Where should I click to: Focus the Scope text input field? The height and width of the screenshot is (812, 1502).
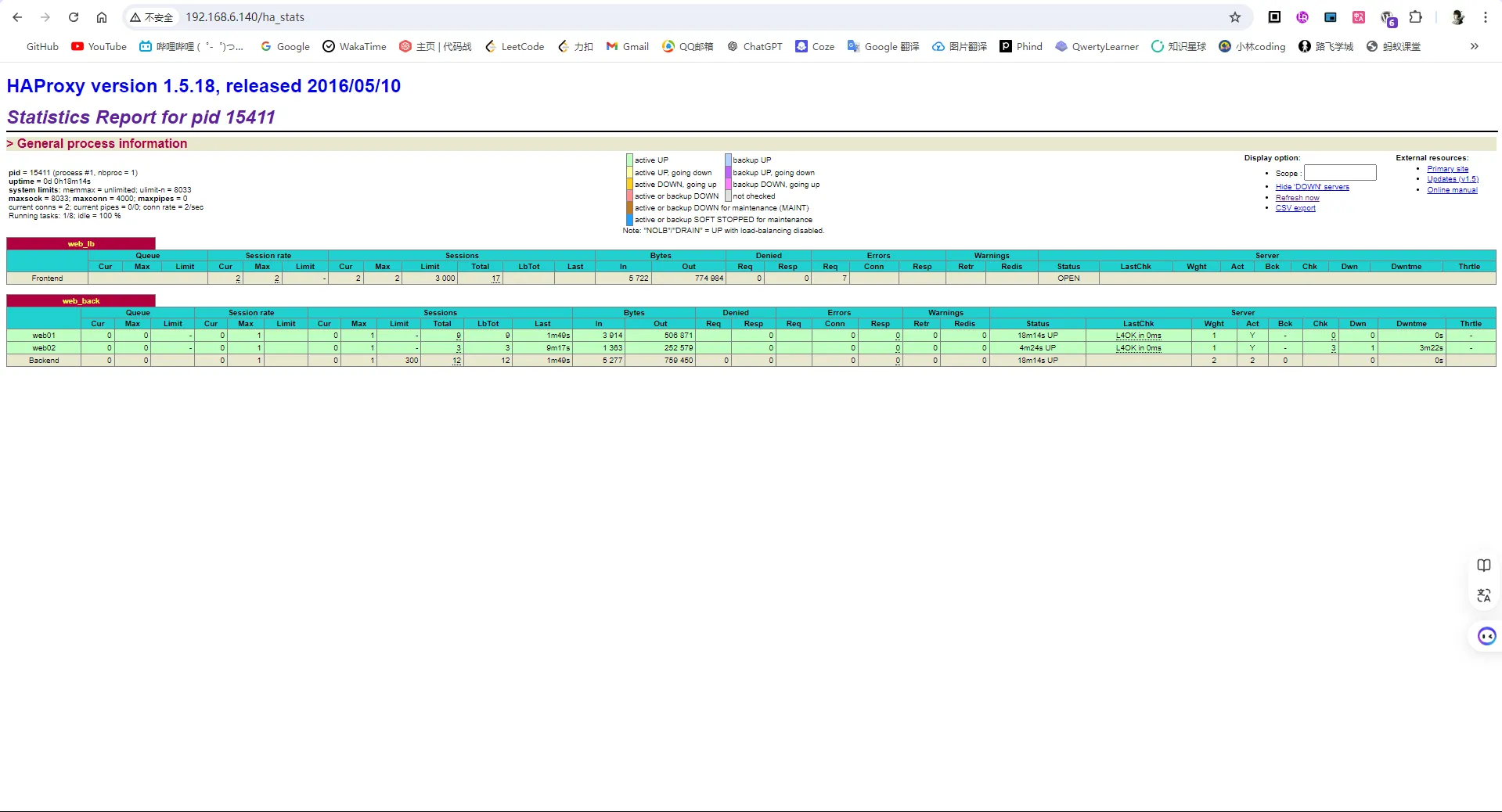[1339, 173]
